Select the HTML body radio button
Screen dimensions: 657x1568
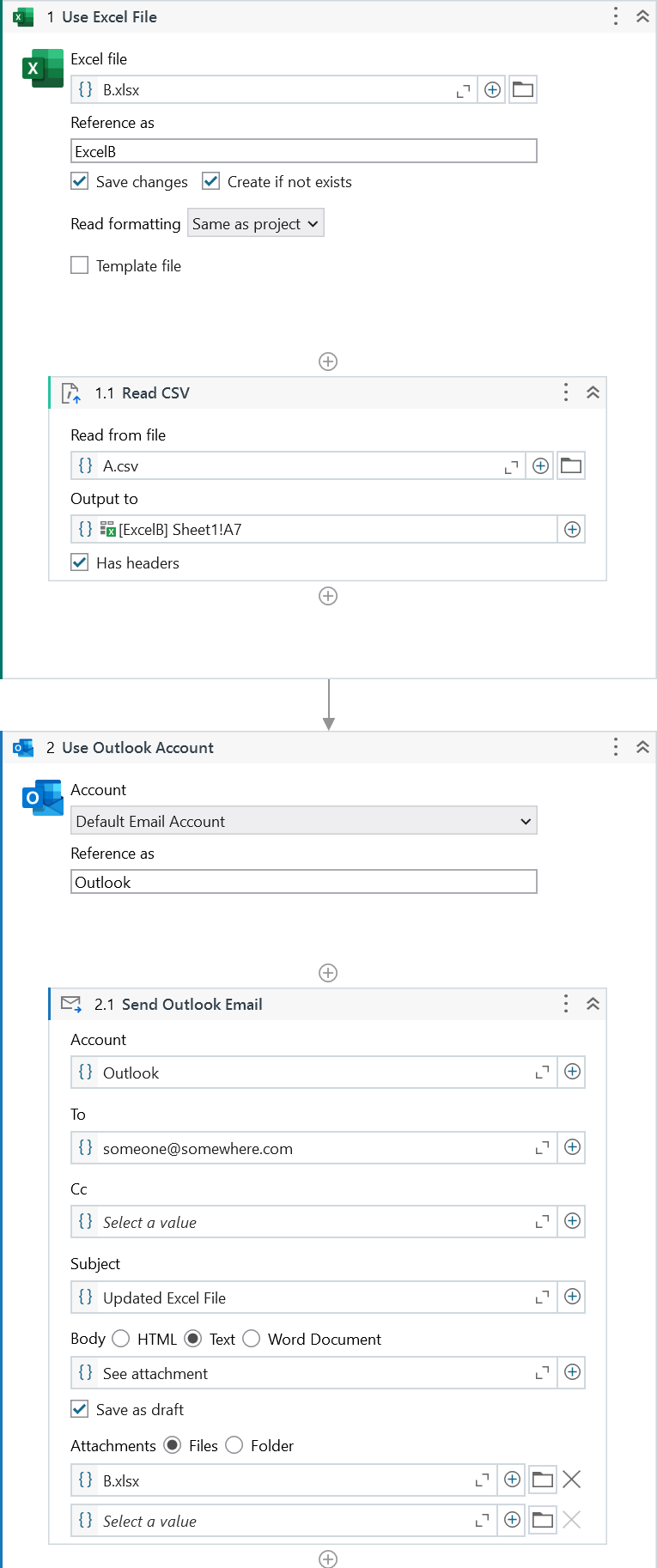[120, 1338]
